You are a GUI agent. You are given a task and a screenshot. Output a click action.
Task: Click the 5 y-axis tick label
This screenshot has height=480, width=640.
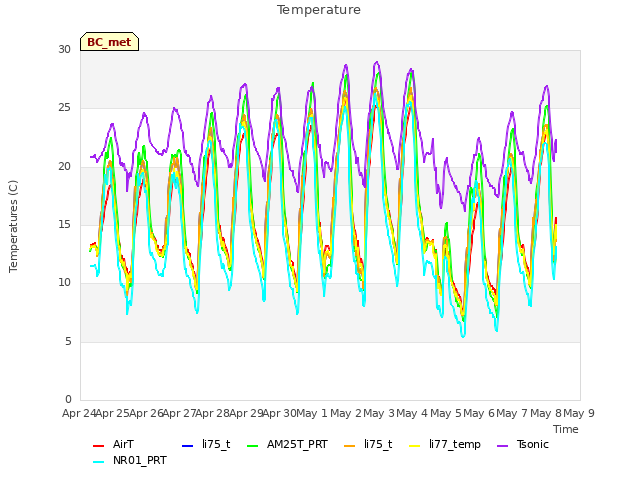[68, 342]
